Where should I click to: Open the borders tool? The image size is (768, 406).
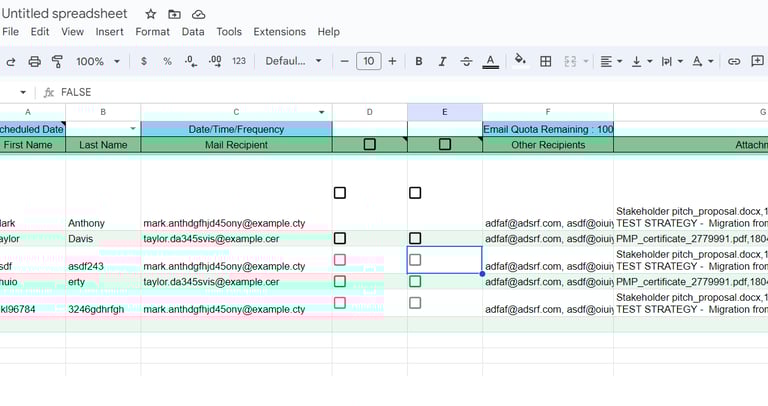[546, 61]
